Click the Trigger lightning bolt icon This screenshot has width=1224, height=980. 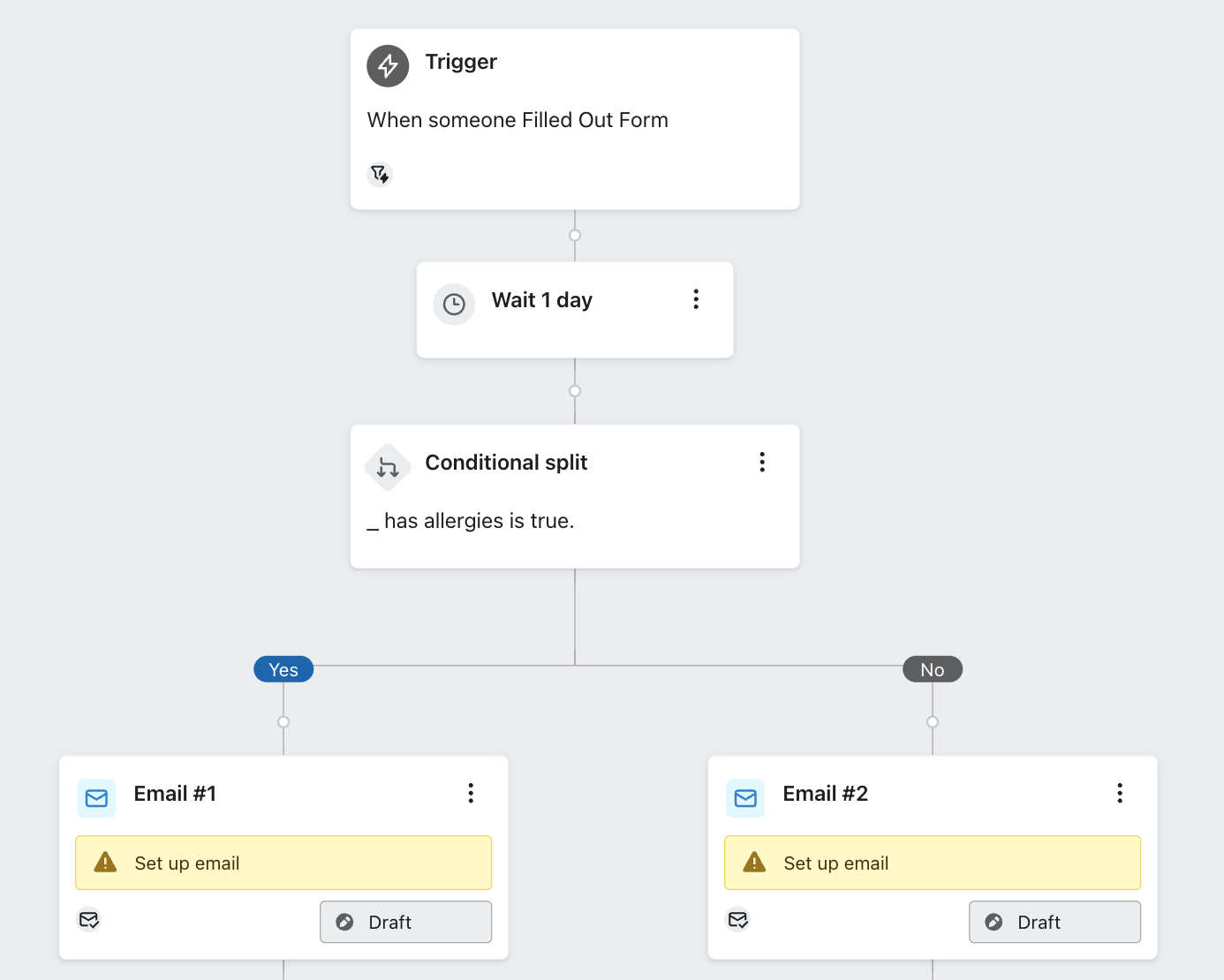[388, 65]
